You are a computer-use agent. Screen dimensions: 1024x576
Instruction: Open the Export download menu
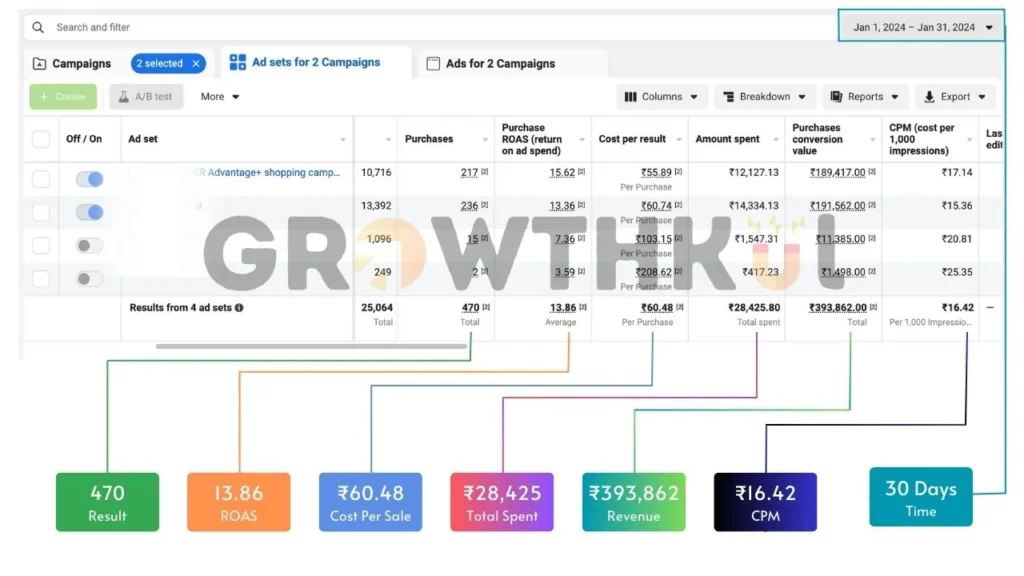tap(954, 97)
